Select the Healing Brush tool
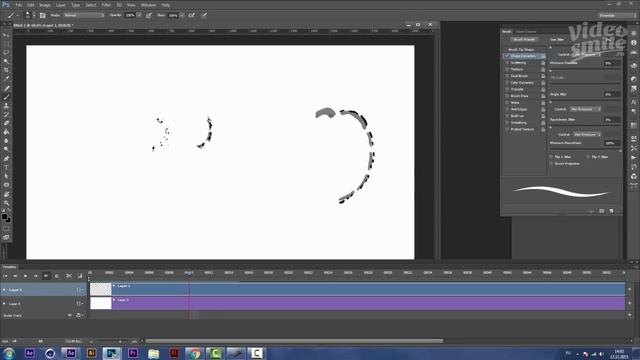 pyautogui.click(x=6, y=88)
